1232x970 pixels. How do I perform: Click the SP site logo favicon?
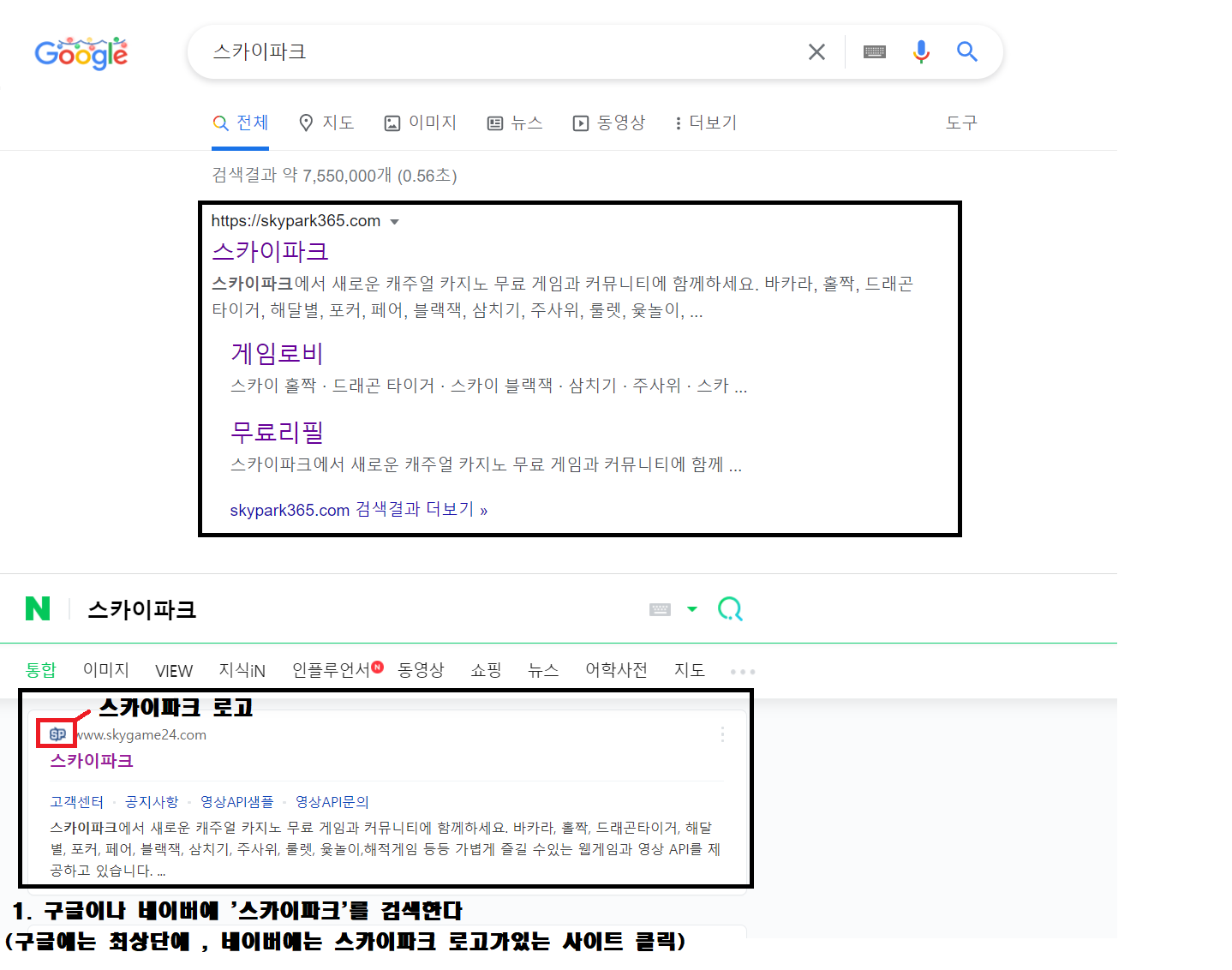[x=57, y=734]
